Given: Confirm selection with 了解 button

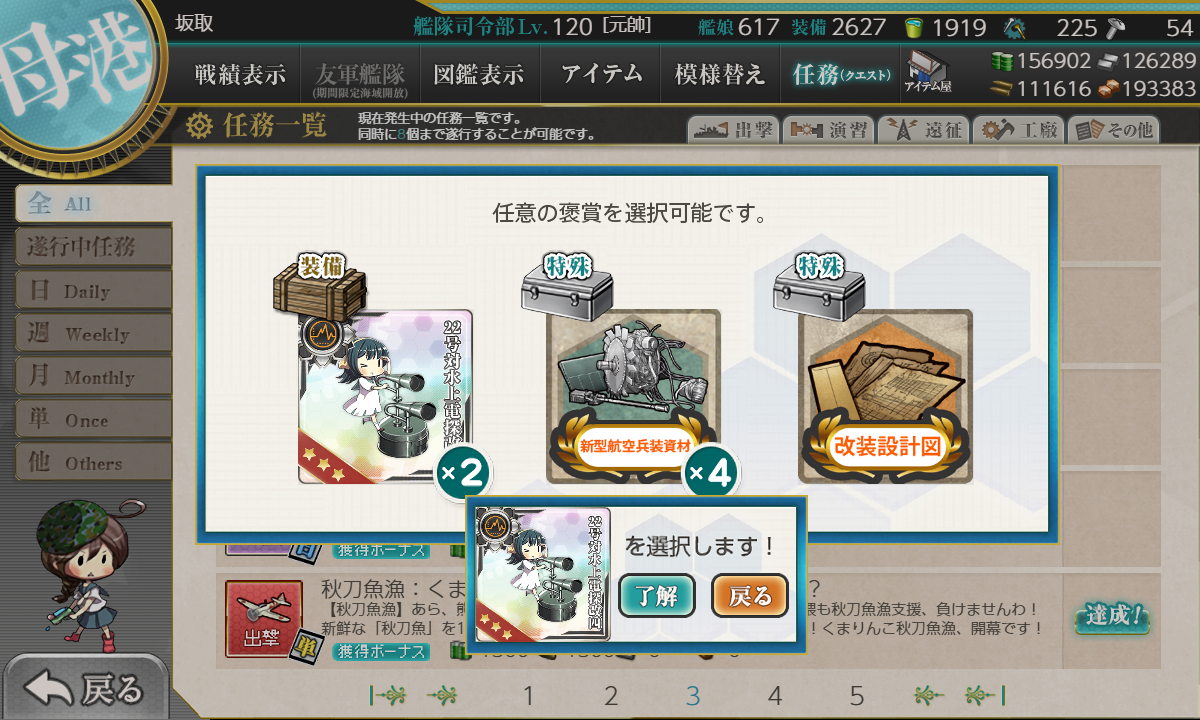Looking at the screenshot, I should [657, 596].
